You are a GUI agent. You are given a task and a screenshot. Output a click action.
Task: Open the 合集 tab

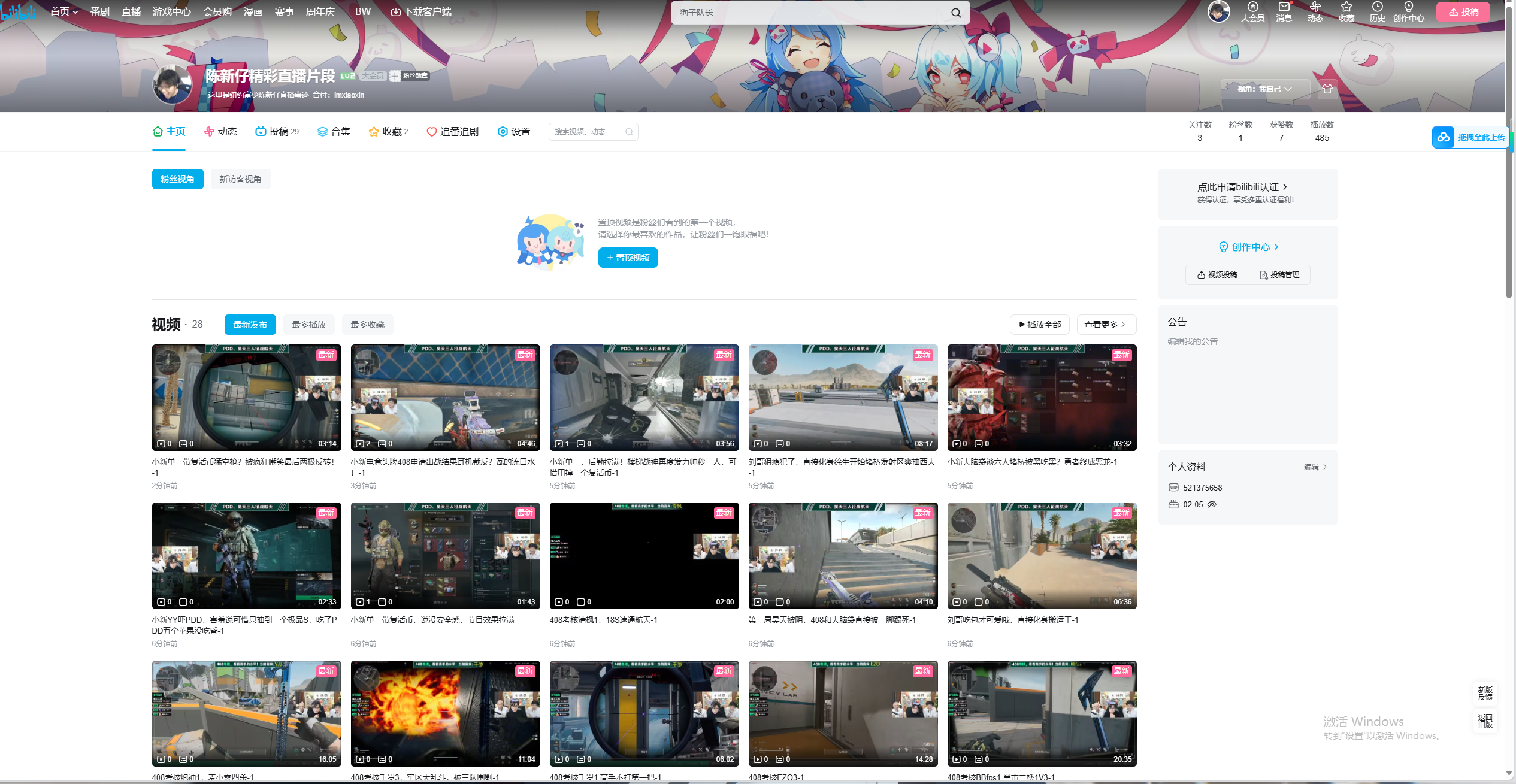coord(334,132)
